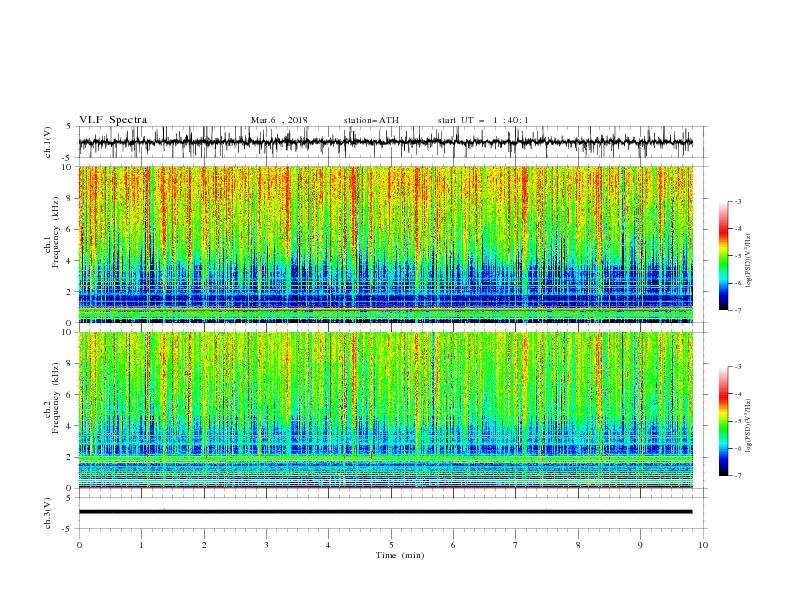Click the ch.2 colorbar "log(PSD)(V²/Hz)" label
792x612 pixels.
(x=749, y=426)
